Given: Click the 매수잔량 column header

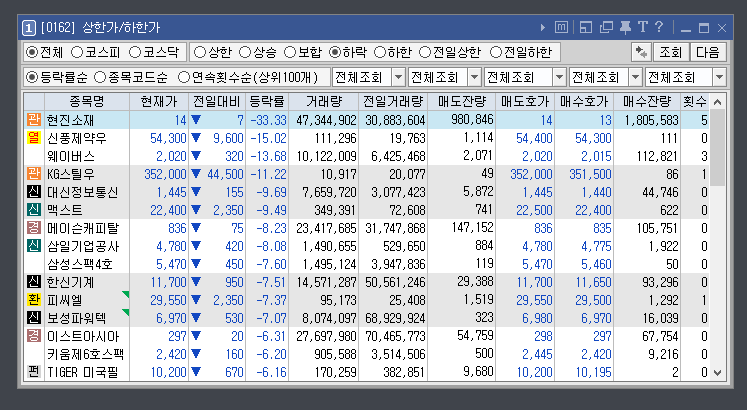Looking at the screenshot, I should (647, 101).
